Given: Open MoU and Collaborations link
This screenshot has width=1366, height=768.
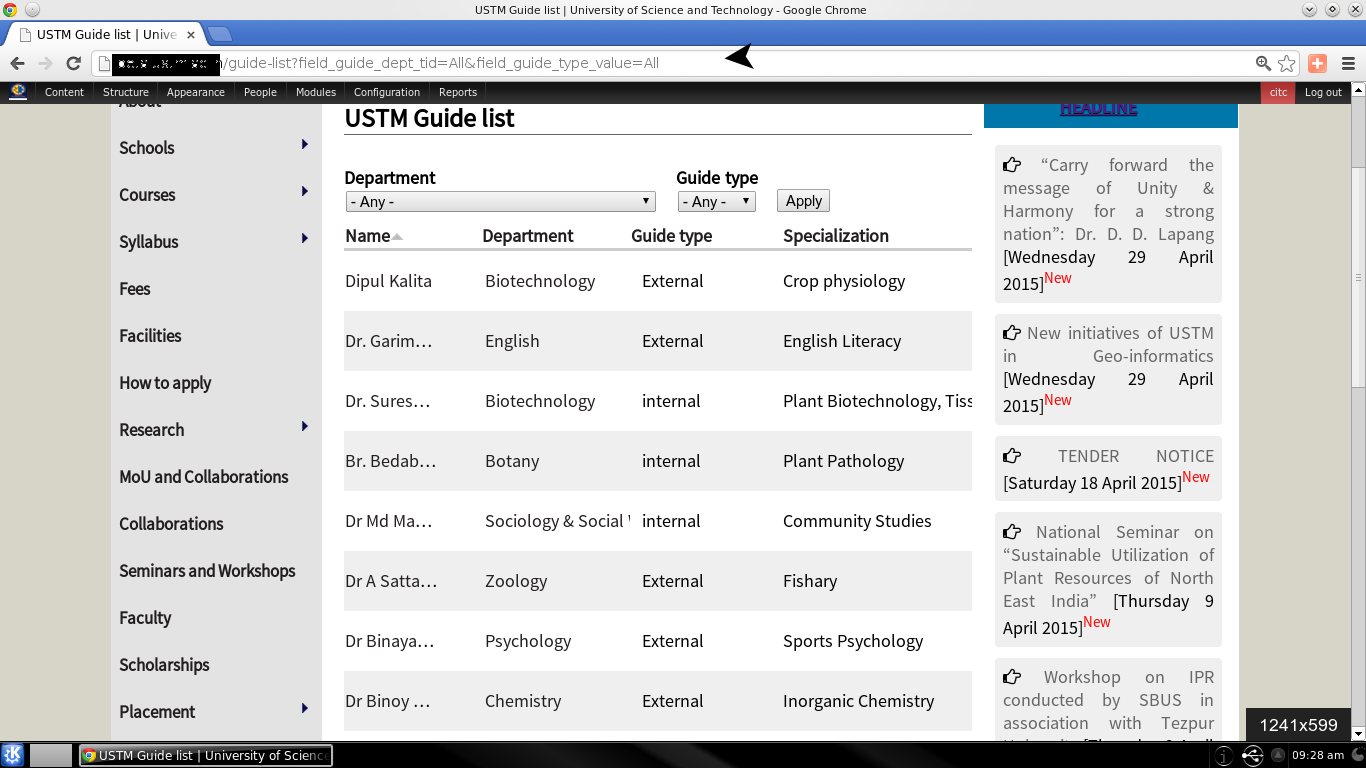Looking at the screenshot, I should (x=204, y=477).
